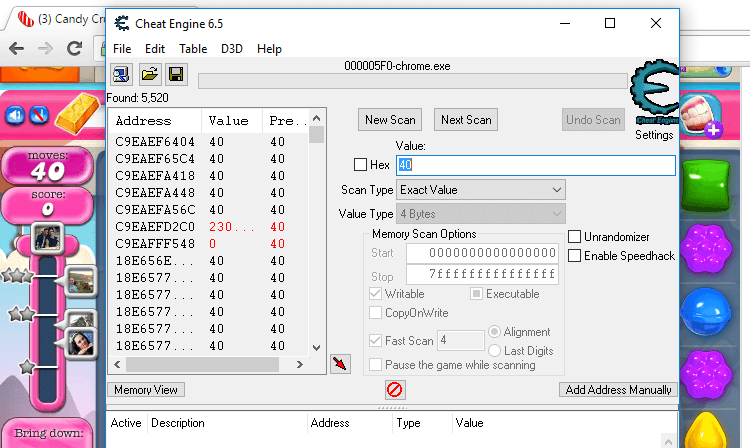The image size is (750, 448).
Task: Click the Start address field
Action: (482, 253)
